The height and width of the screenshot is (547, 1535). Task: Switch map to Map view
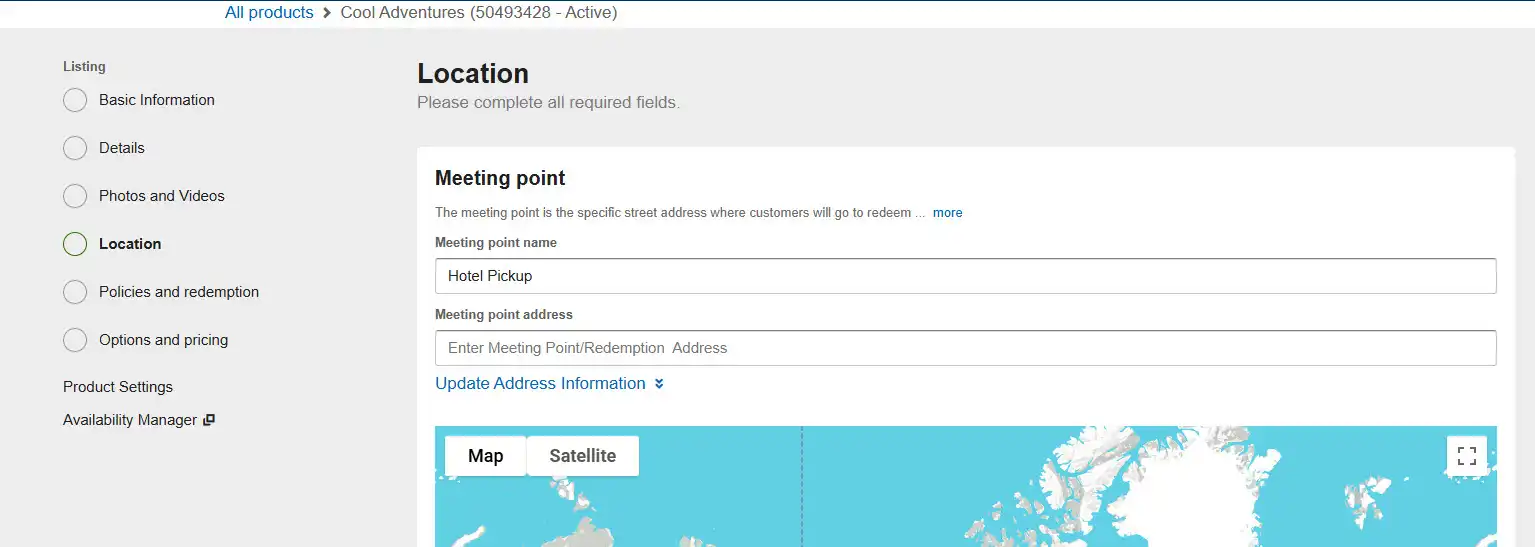pyautogui.click(x=485, y=456)
